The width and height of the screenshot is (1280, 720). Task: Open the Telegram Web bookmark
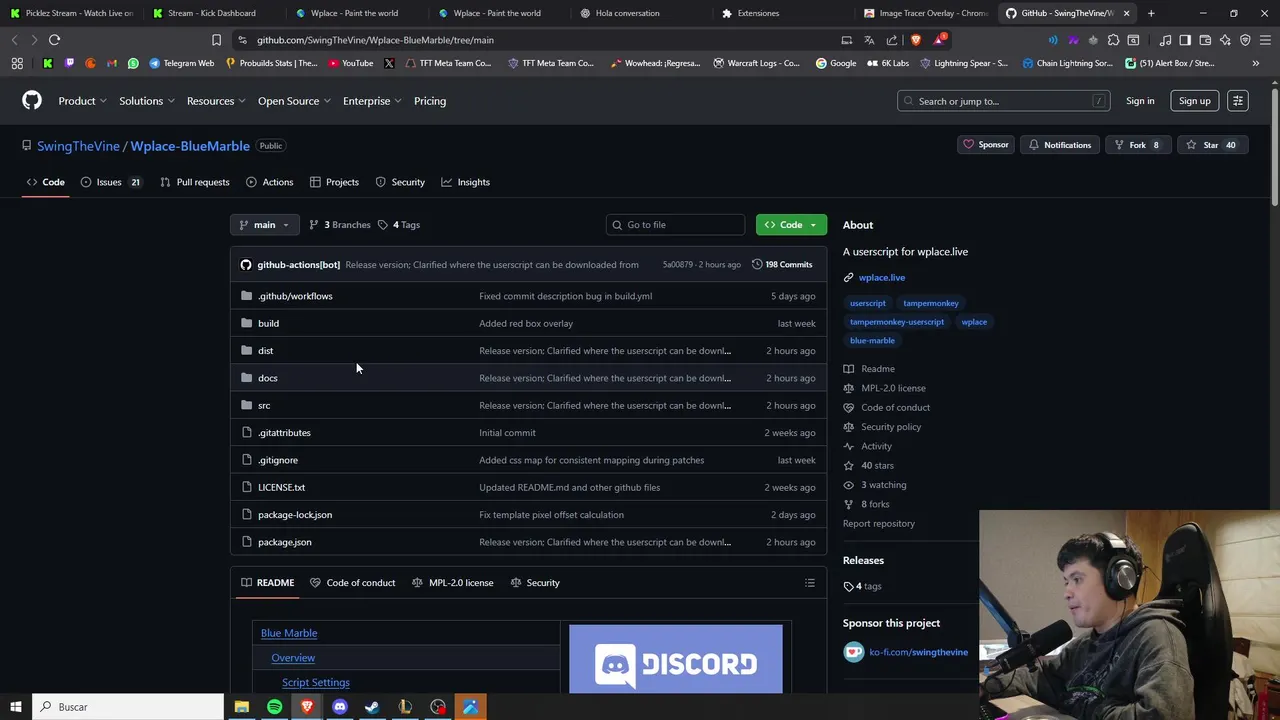tap(182, 63)
